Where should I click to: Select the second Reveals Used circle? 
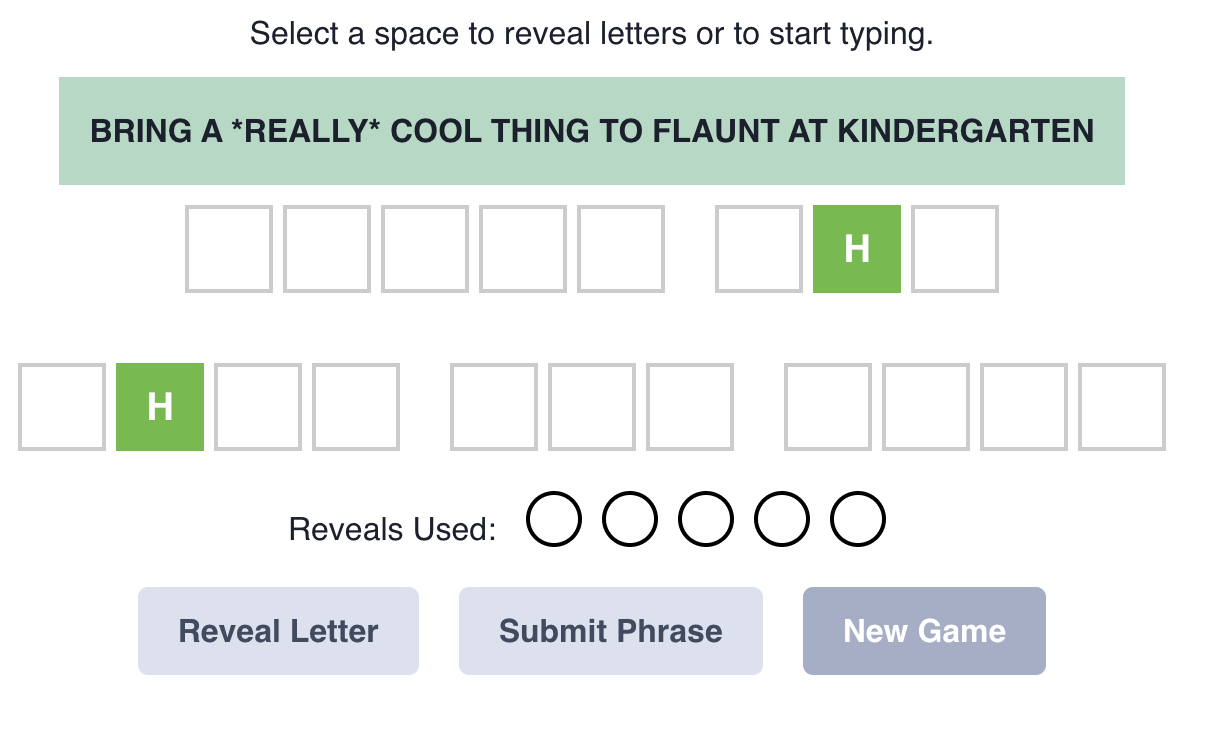click(x=630, y=519)
